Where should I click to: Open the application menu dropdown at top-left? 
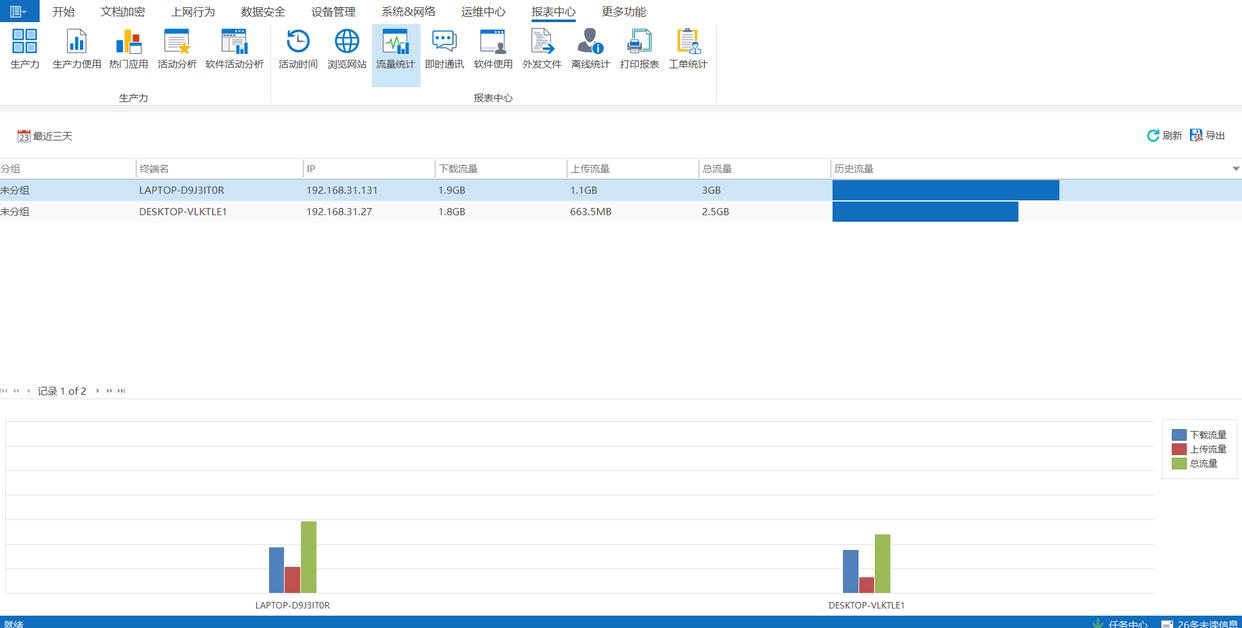pyautogui.click(x=19, y=11)
